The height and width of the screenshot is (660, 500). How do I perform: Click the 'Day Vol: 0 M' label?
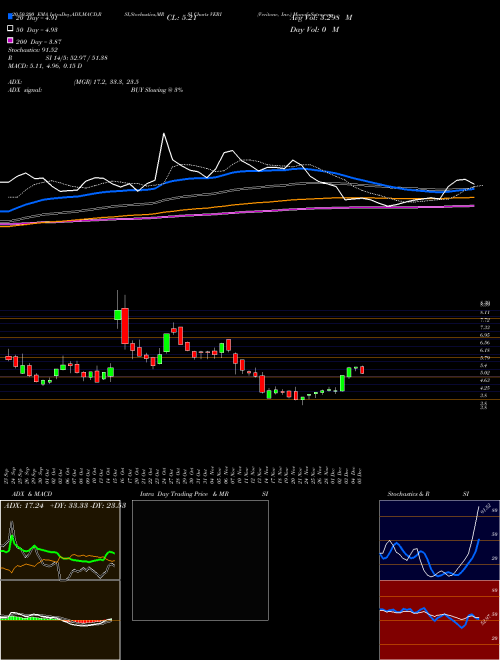(x=314, y=29)
